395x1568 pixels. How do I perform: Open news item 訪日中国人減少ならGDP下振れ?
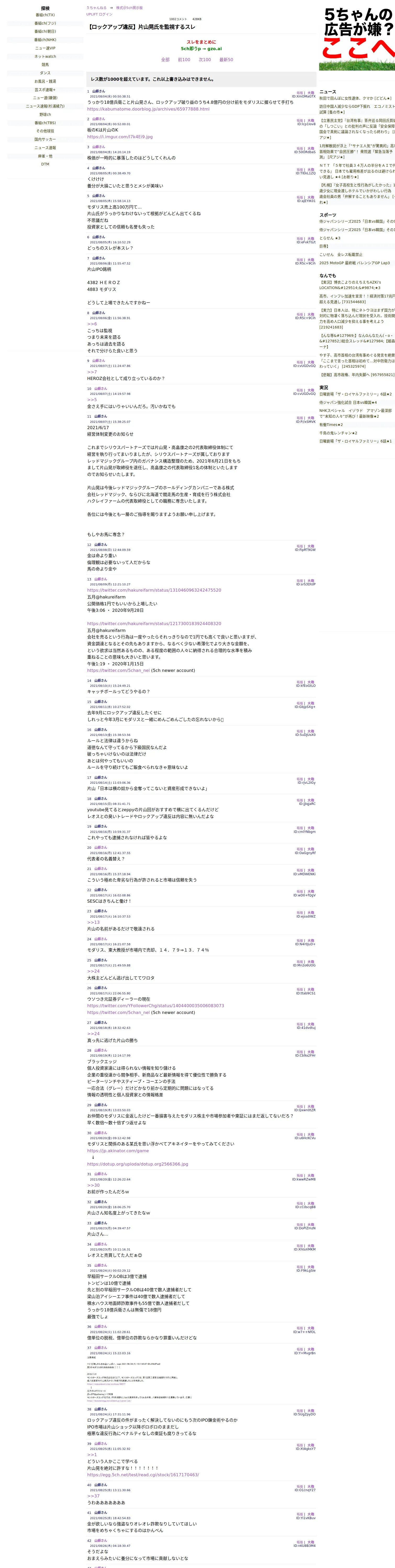point(357,109)
